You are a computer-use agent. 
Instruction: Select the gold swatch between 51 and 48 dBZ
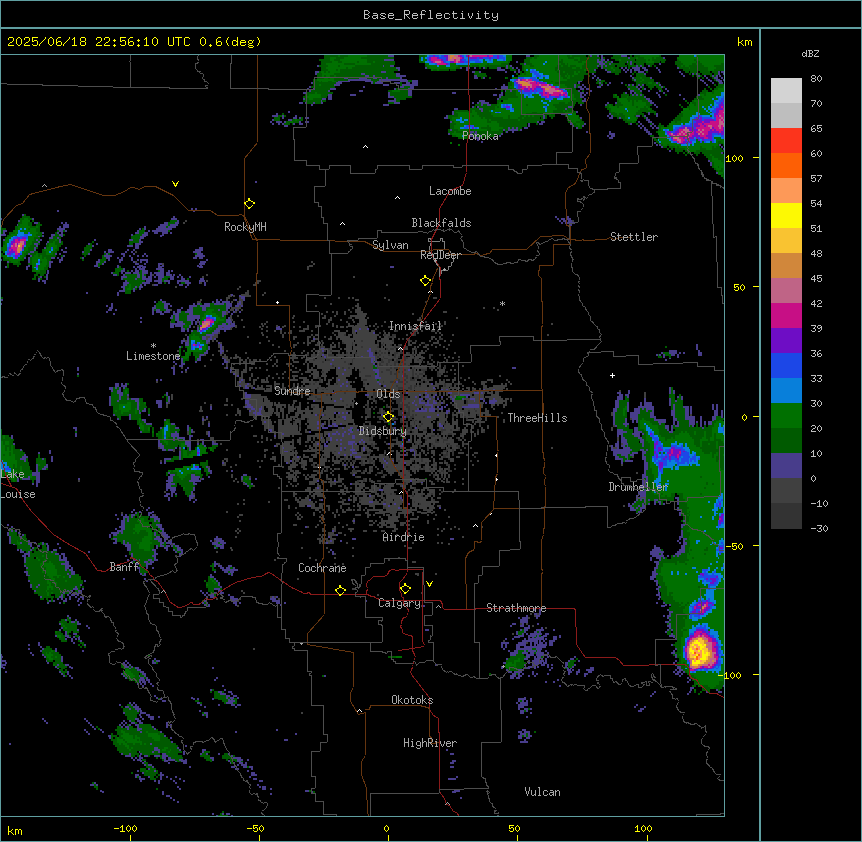pos(786,240)
